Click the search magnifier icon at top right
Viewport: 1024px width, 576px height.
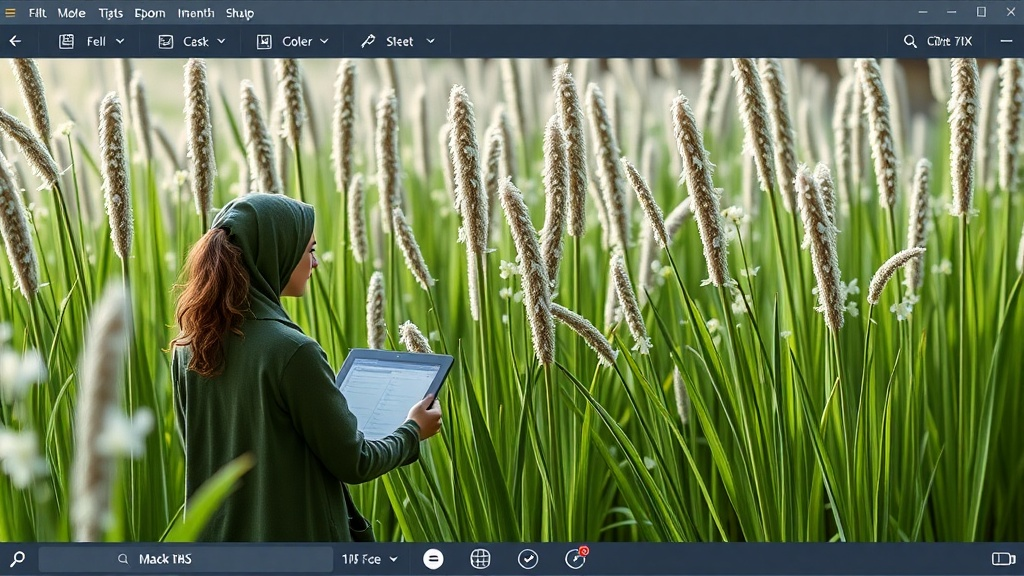[x=910, y=41]
